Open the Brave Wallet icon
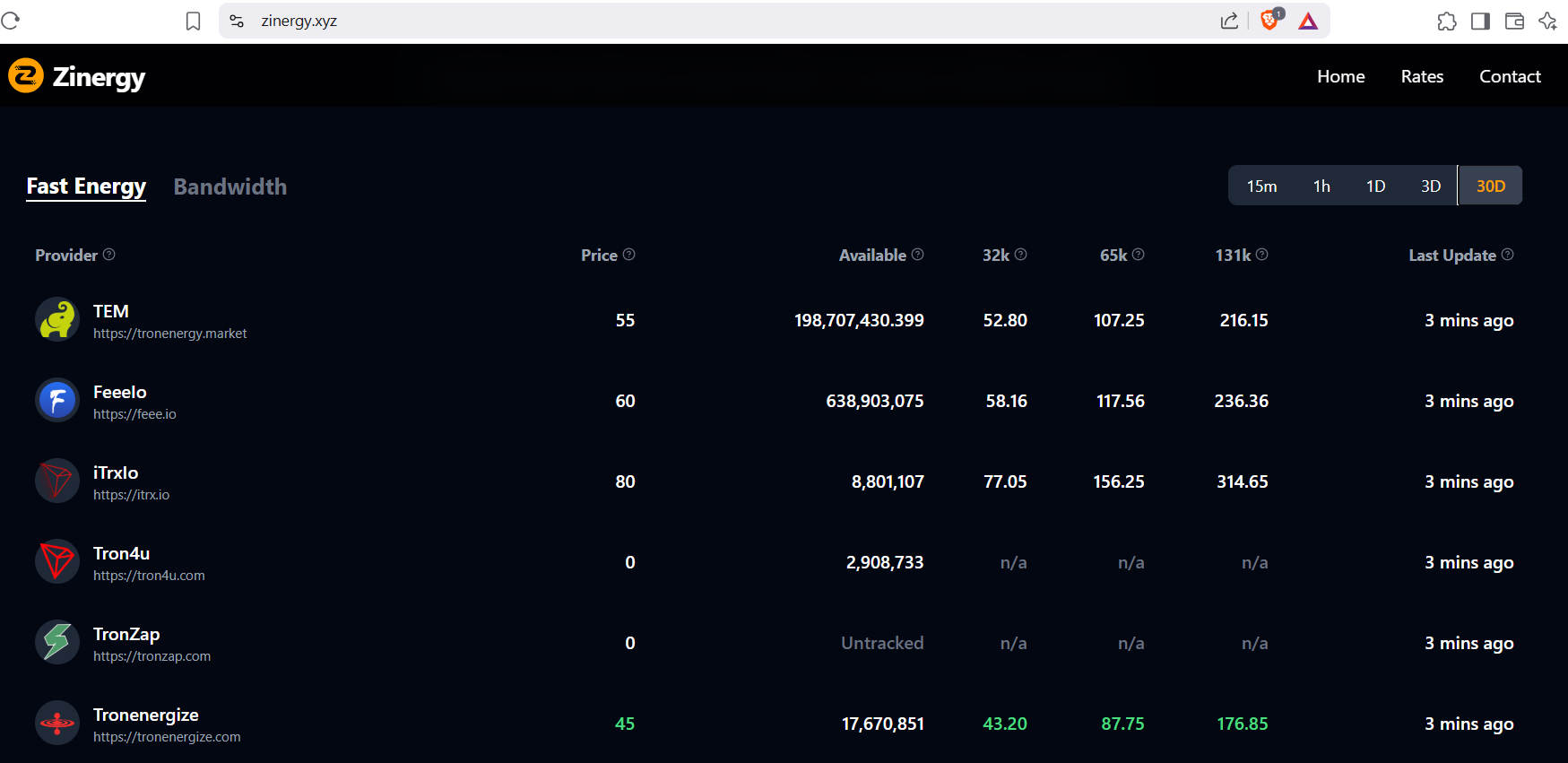The image size is (1568, 763). (1514, 22)
